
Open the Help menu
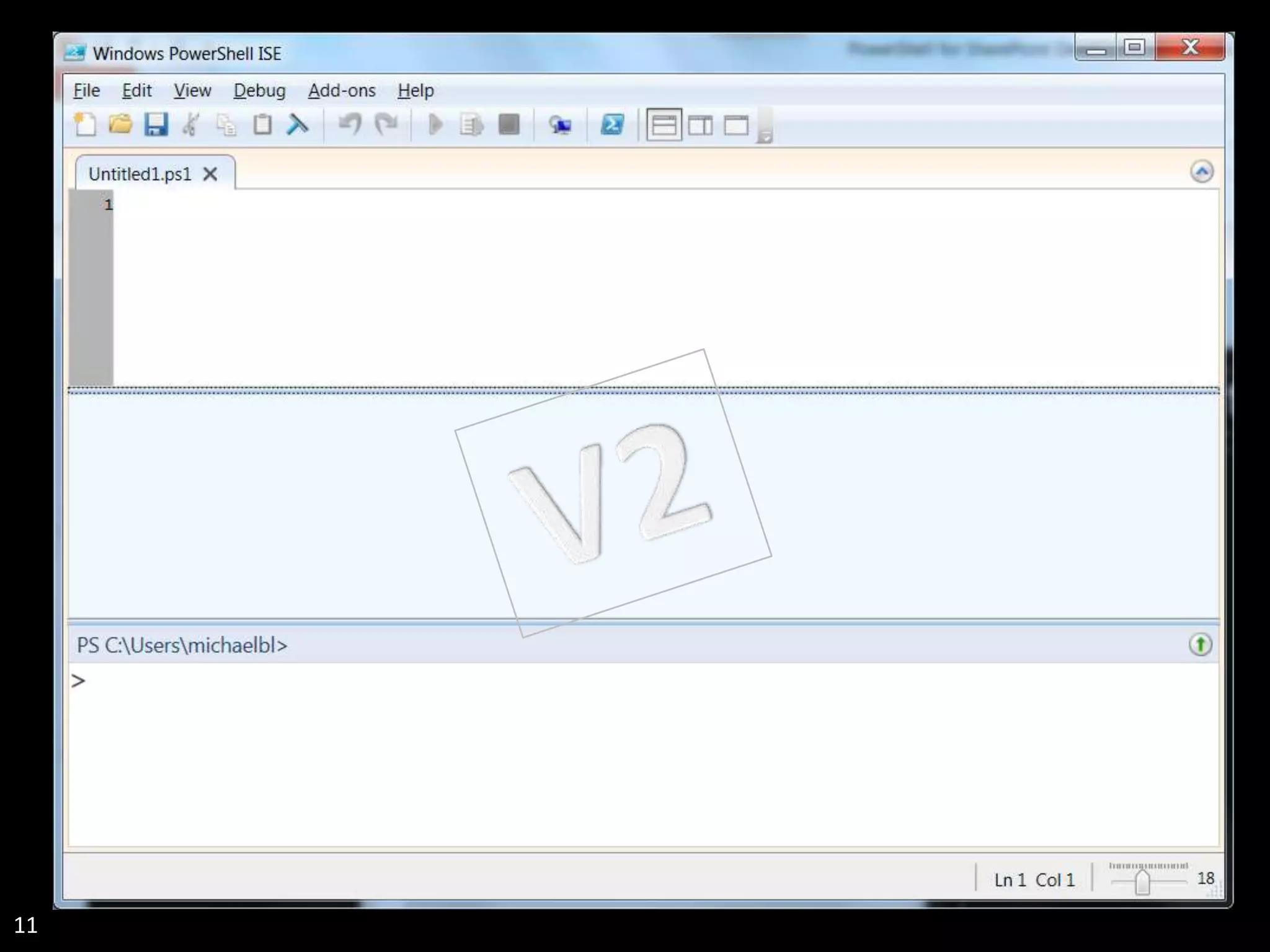coord(415,90)
